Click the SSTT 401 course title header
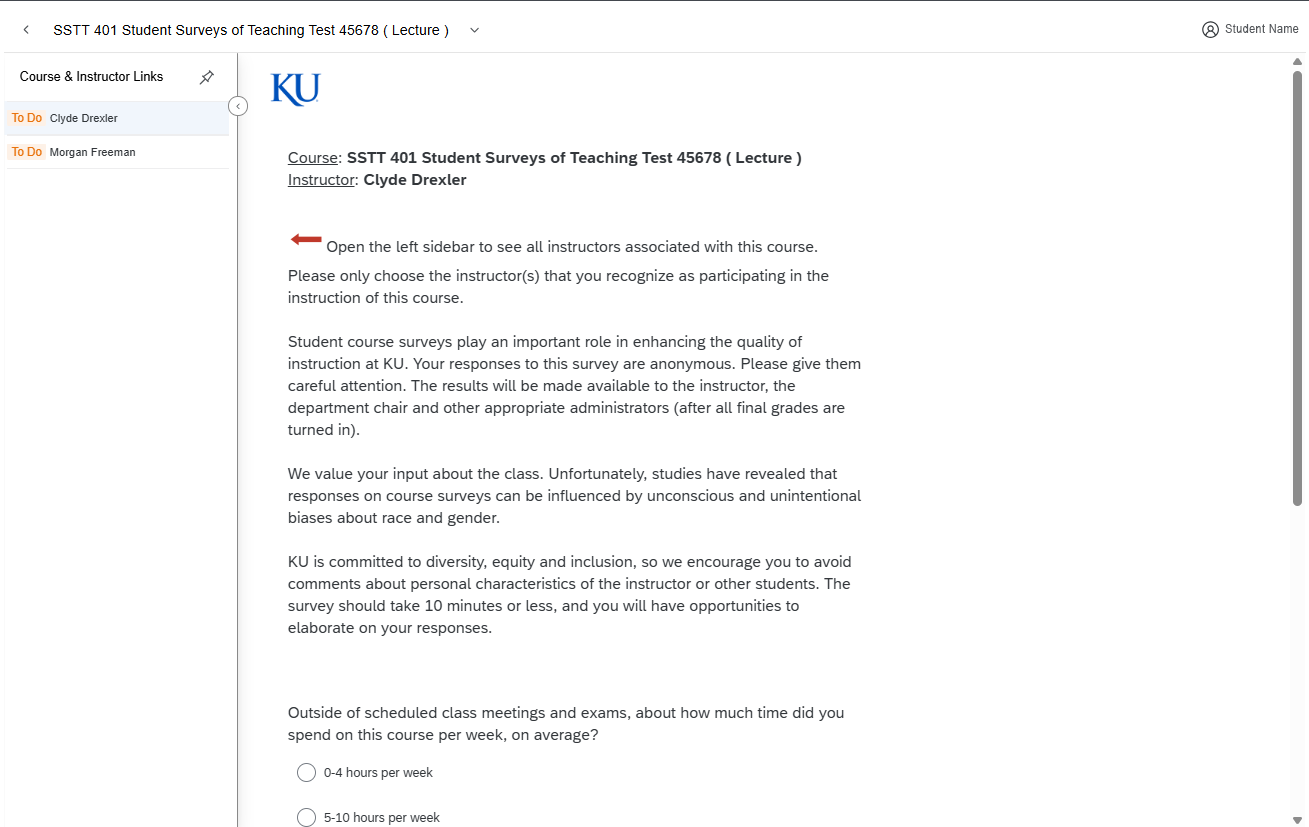Screen dimensions: 1309x827 click(251, 30)
